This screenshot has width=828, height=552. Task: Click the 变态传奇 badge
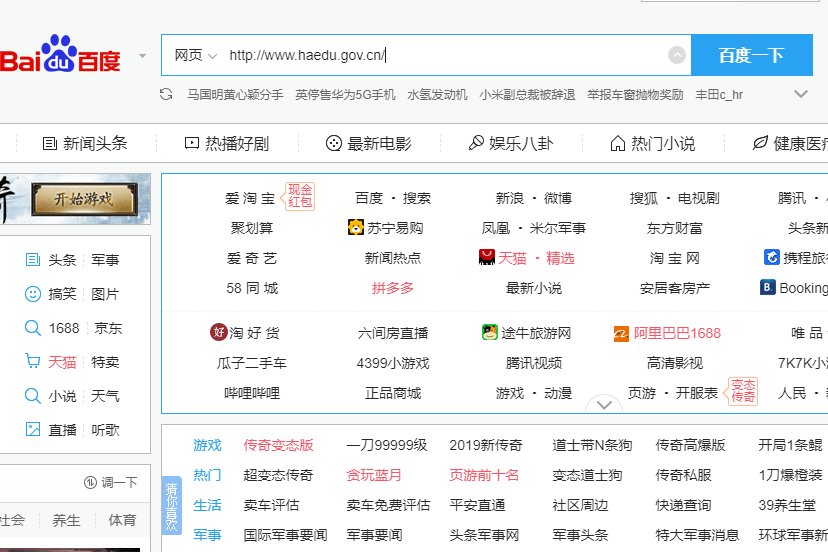[742, 390]
